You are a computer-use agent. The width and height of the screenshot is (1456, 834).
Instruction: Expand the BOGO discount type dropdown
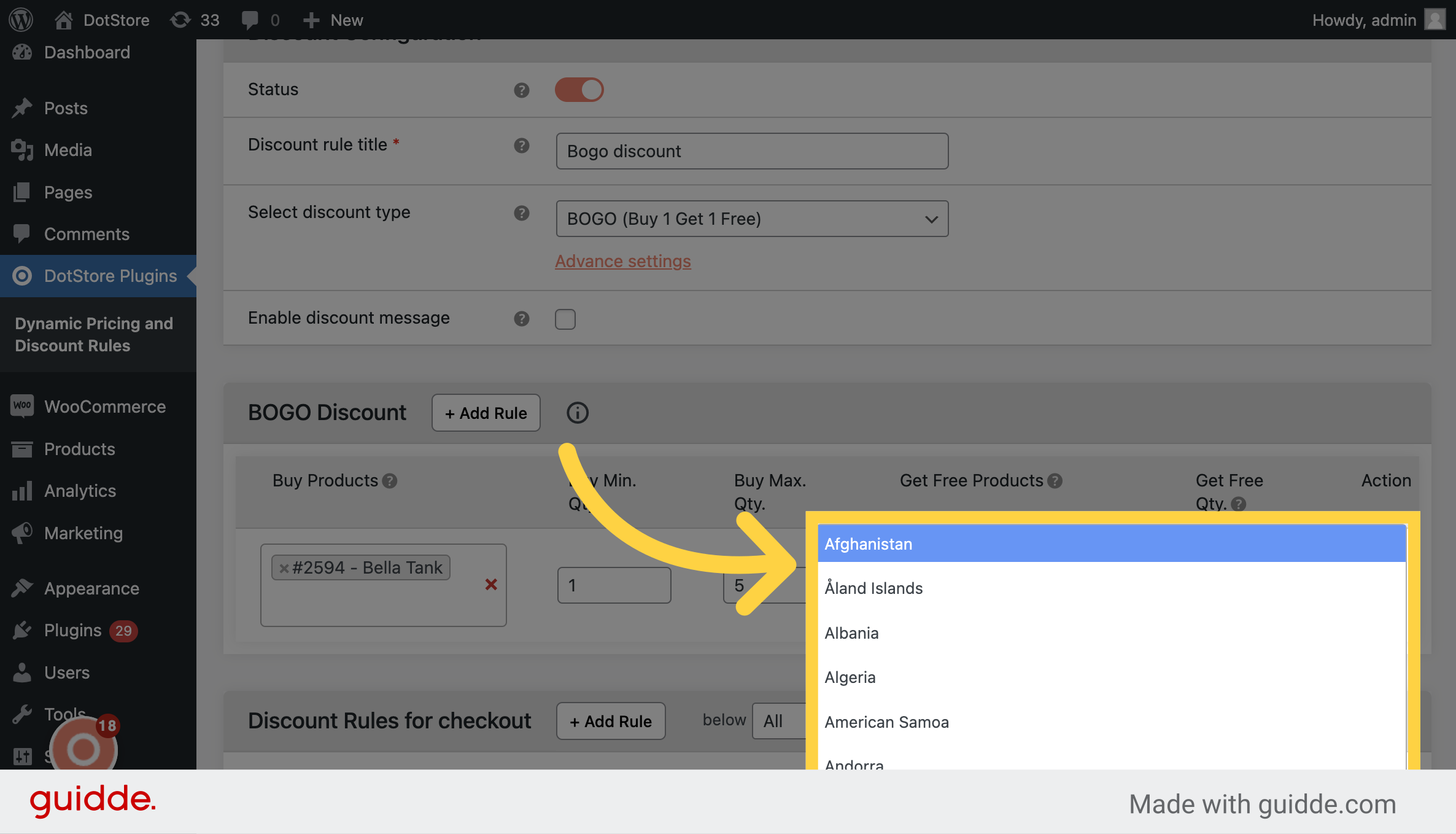(x=750, y=218)
